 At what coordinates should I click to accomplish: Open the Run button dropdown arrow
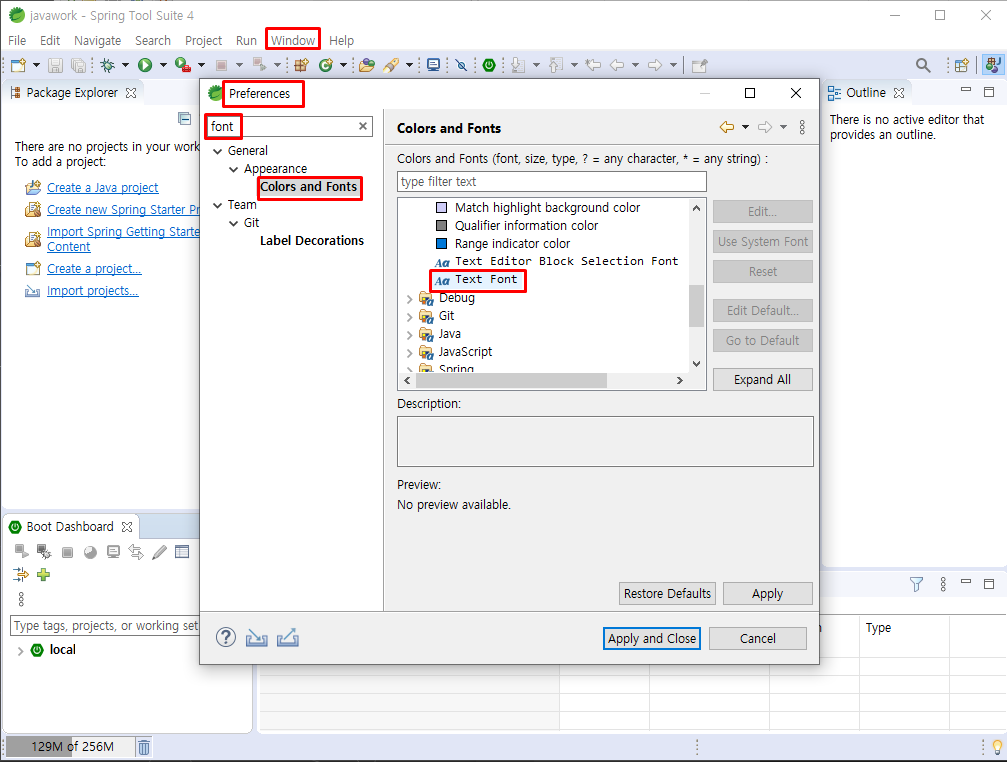pyautogui.click(x=163, y=65)
